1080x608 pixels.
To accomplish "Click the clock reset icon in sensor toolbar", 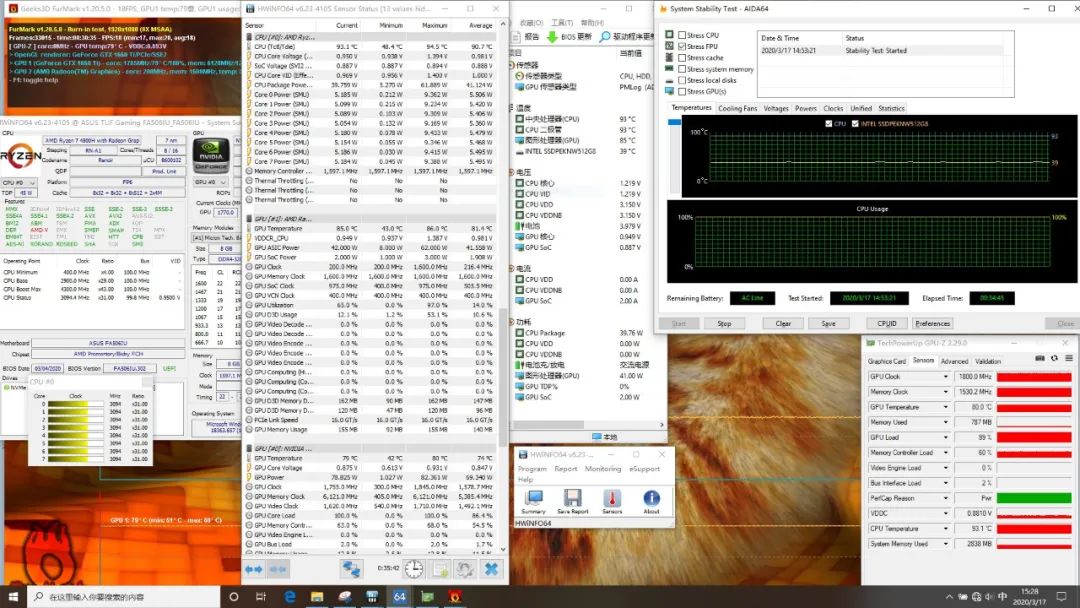I will [413, 568].
